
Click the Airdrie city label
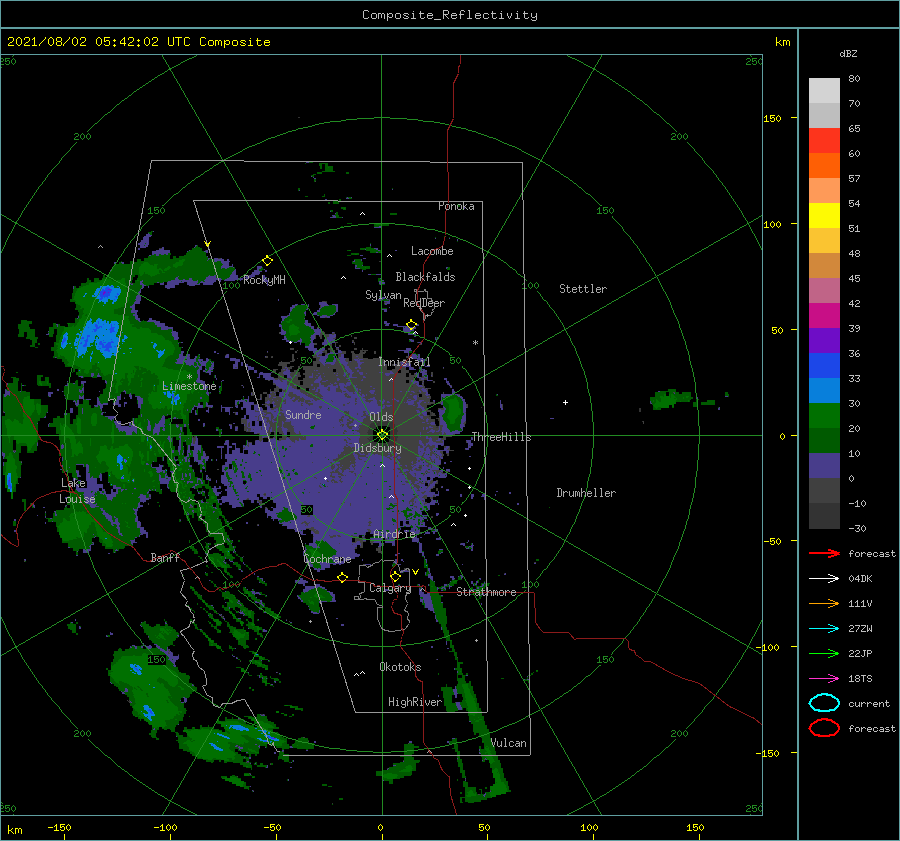click(394, 534)
